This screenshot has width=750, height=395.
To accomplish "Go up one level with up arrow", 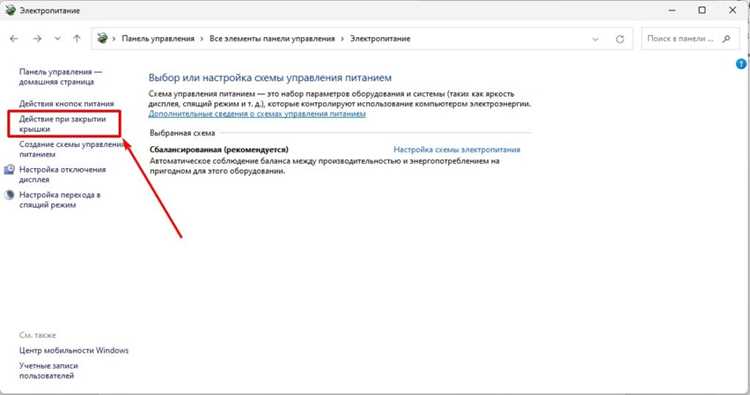I will [77, 39].
